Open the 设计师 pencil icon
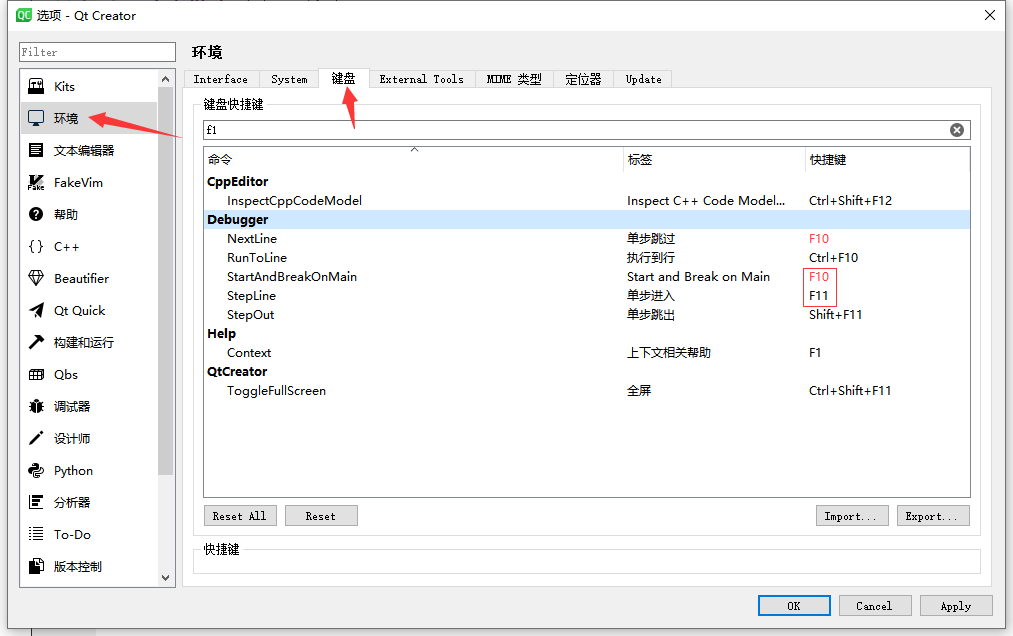Image resolution: width=1013 pixels, height=636 pixels. tap(36, 438)
